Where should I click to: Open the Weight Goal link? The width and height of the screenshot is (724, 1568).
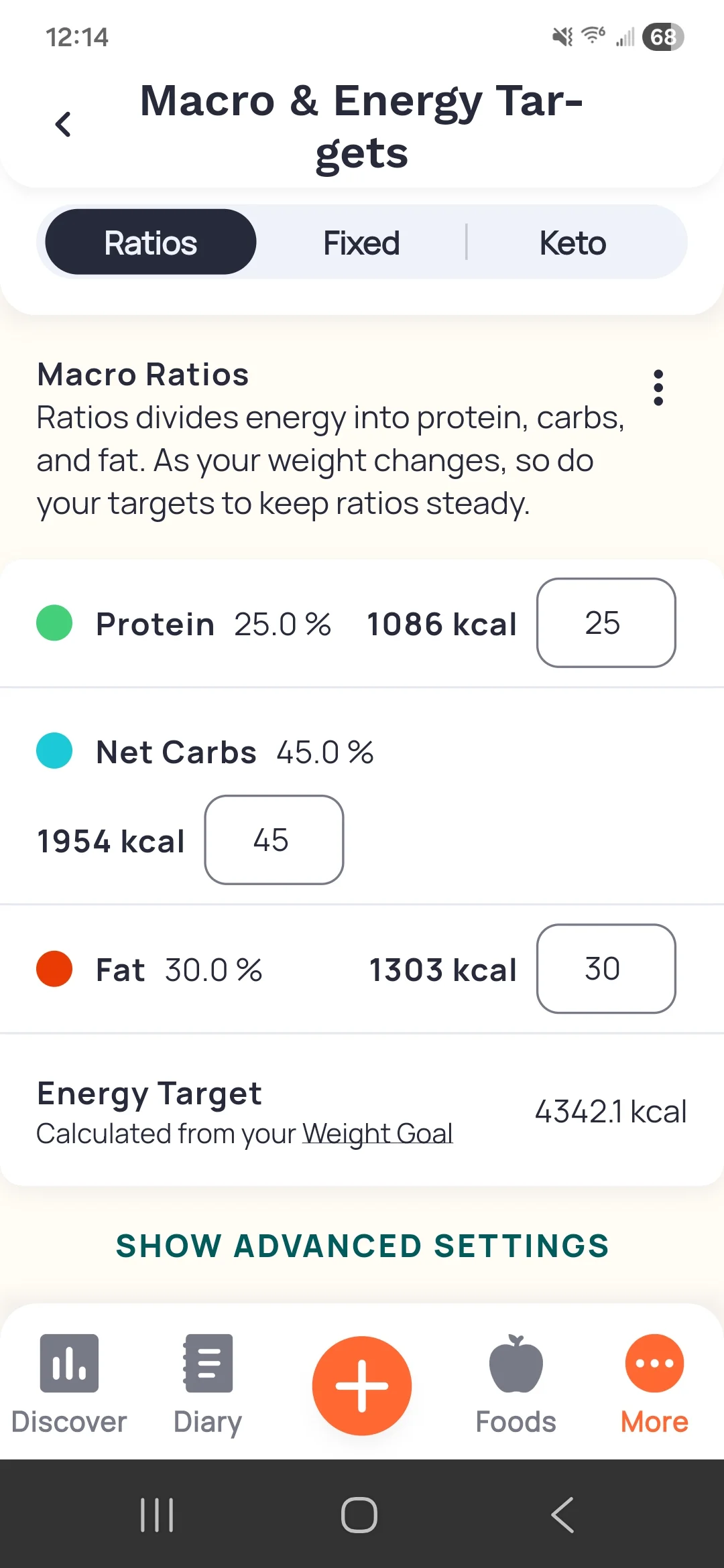[x=377, y=1134]
